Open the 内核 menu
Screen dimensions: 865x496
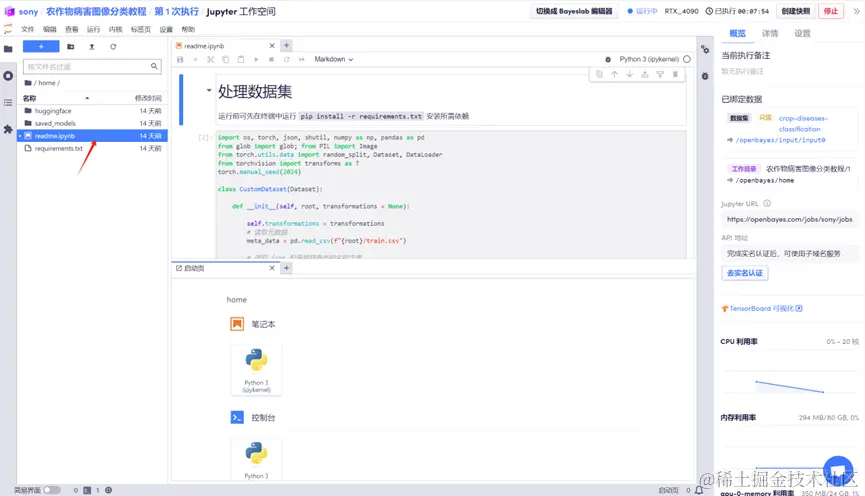point(115,29)
